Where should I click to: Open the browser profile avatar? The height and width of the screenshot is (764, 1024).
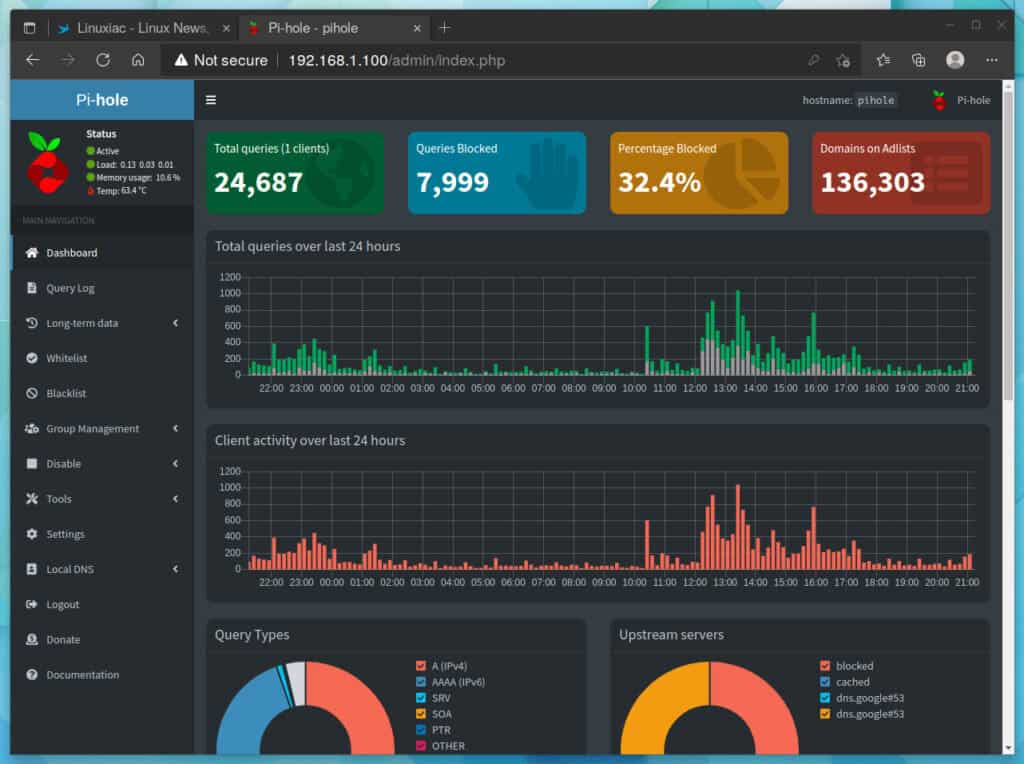coord(955,60)
